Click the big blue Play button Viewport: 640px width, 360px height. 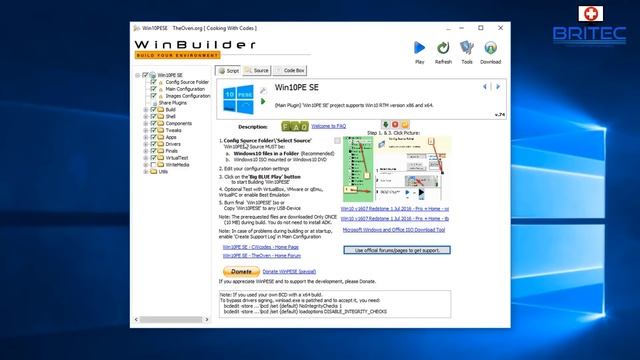pyautogui.click(x=419, y=48)
